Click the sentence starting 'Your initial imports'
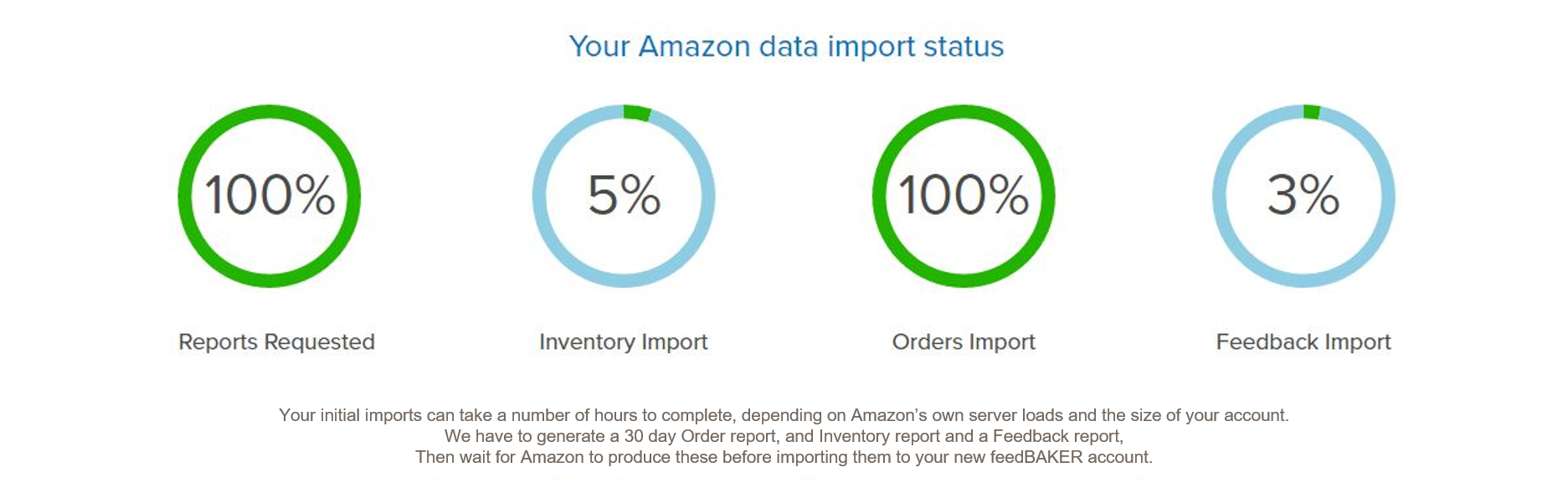The width and height of the screenshot is (1568, 488). click(784, 415)
